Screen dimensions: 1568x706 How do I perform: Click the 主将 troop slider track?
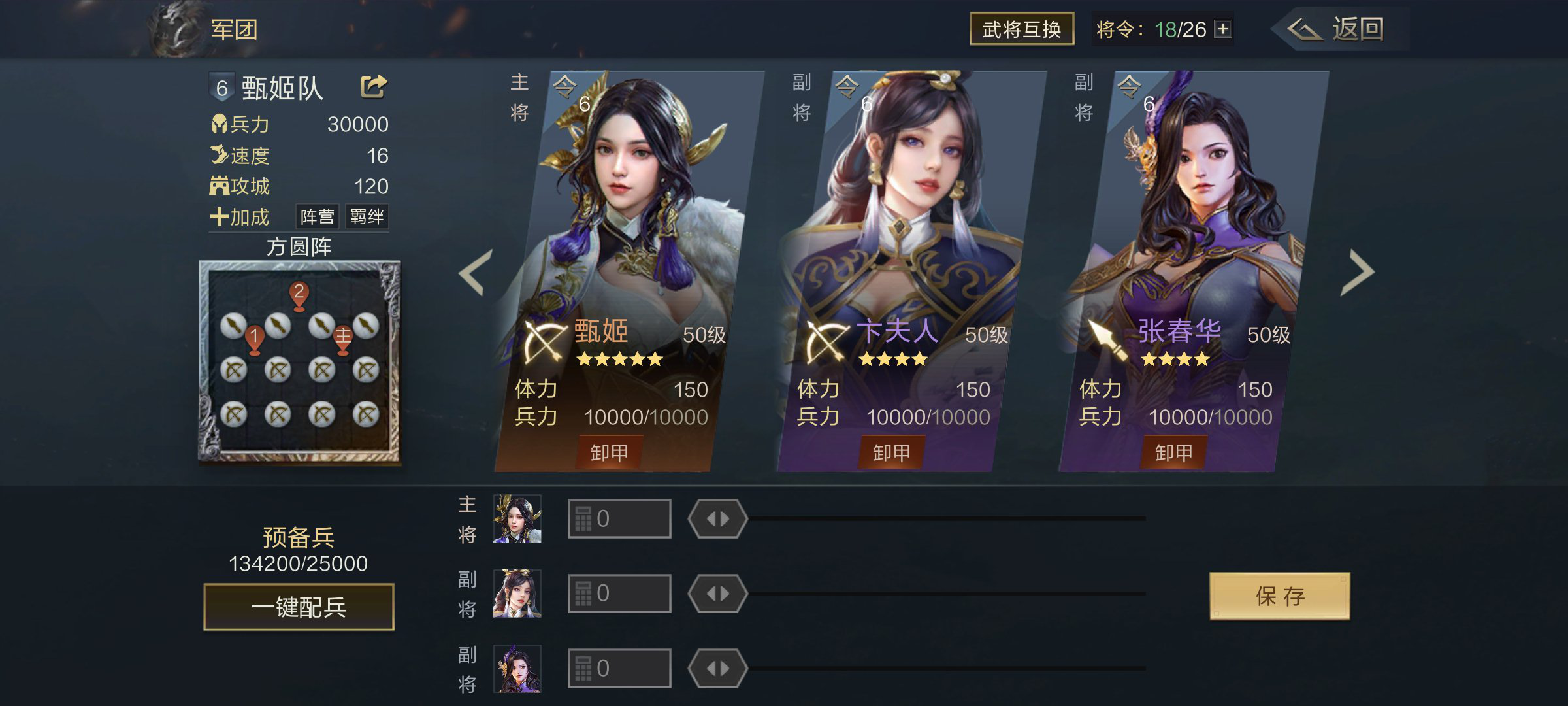pyautogui.click(x=947, y=519)
